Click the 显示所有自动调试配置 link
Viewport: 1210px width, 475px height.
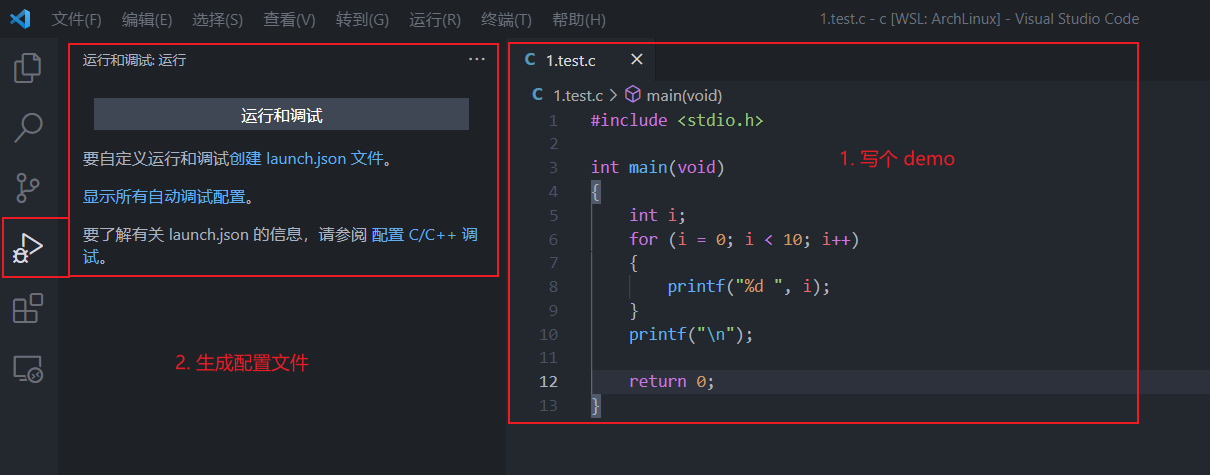(x=164, y=196)
